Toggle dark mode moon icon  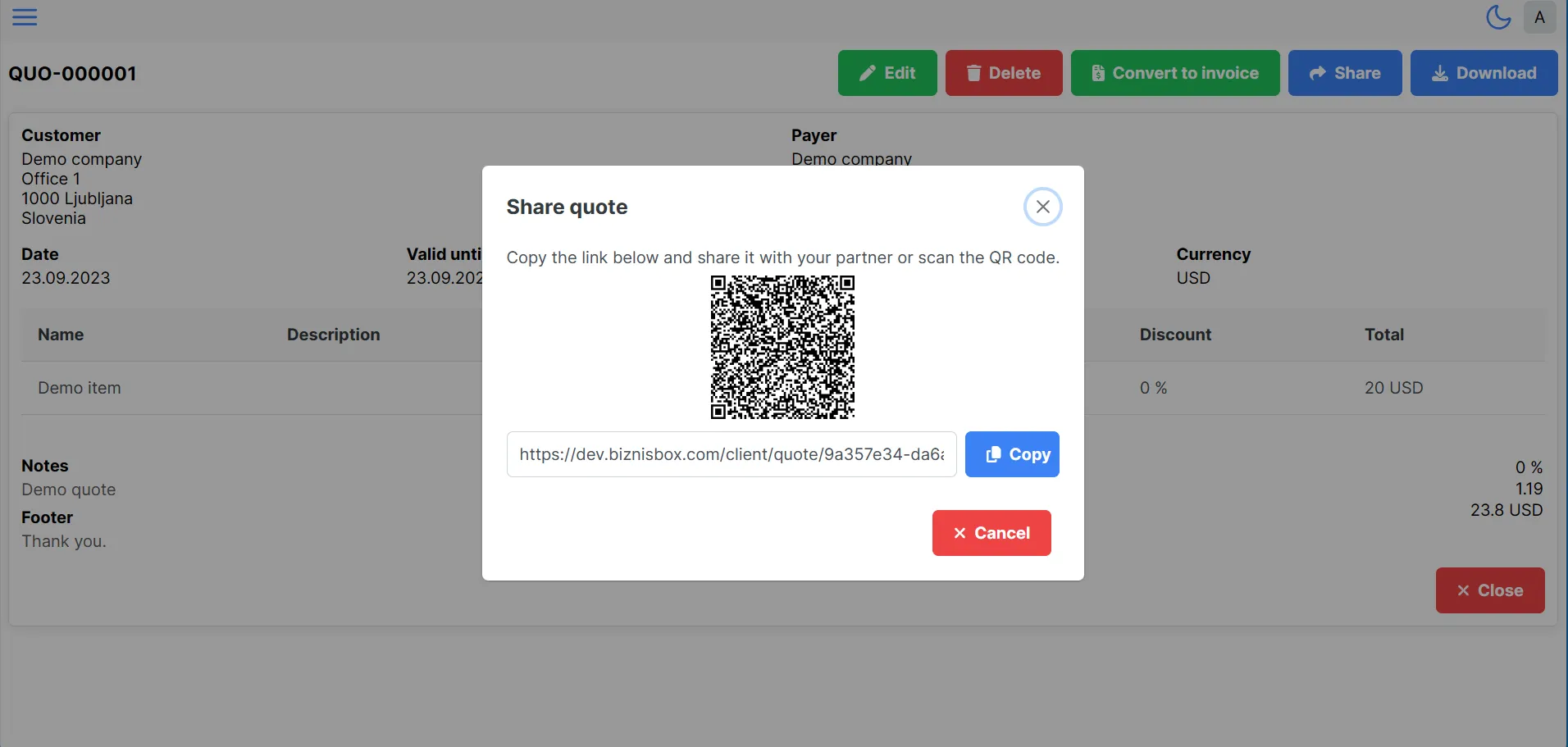(x=1498, y=17)
